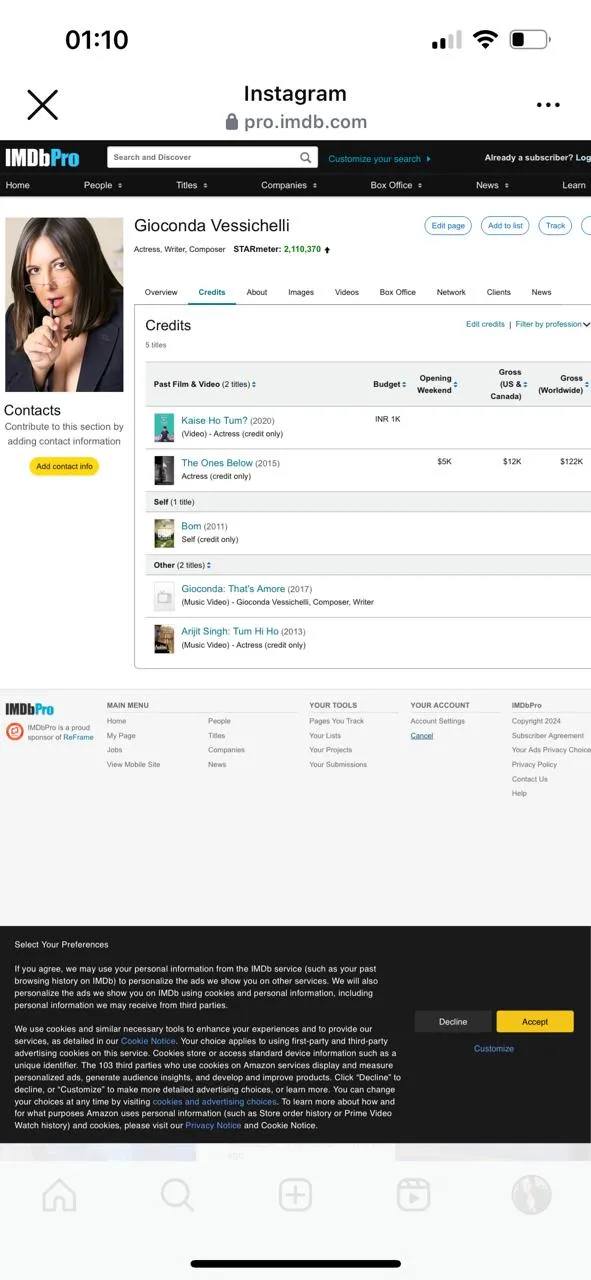Close the in-app browser with X icon
Image resolution: width=591 pixels, height=1280 pixels.
point(42,104)
